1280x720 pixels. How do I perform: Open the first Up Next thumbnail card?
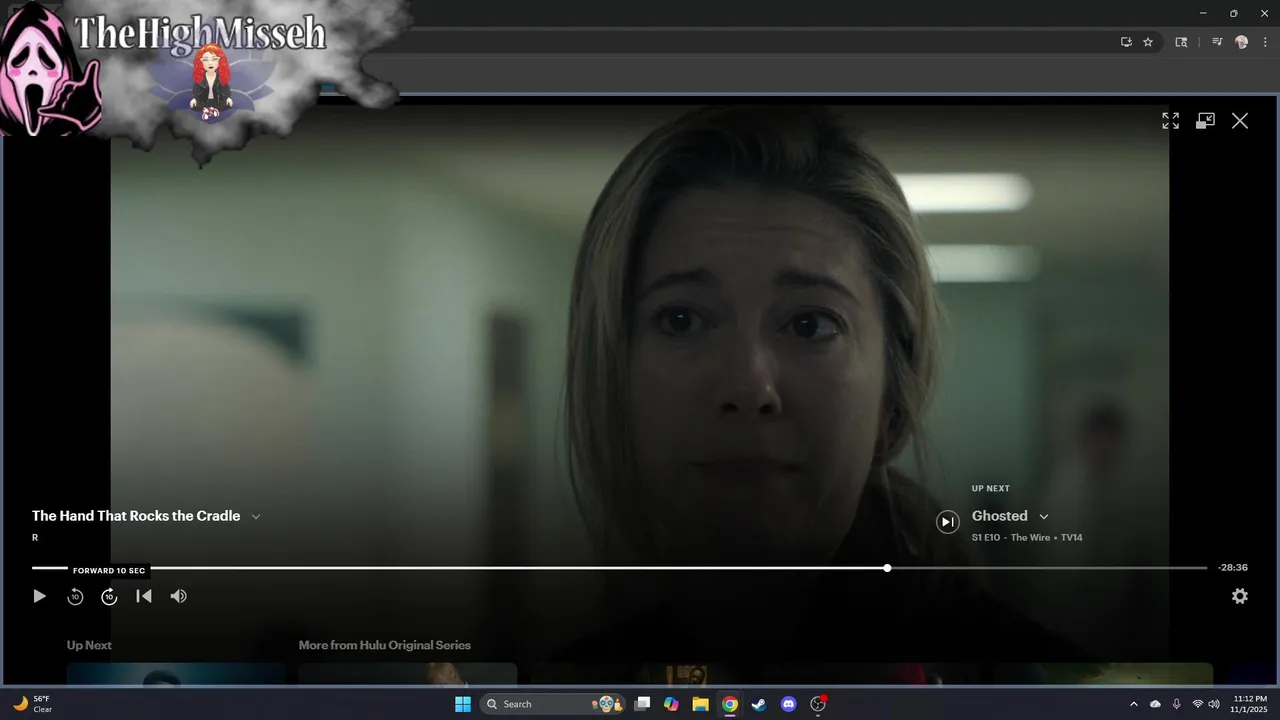175,673
